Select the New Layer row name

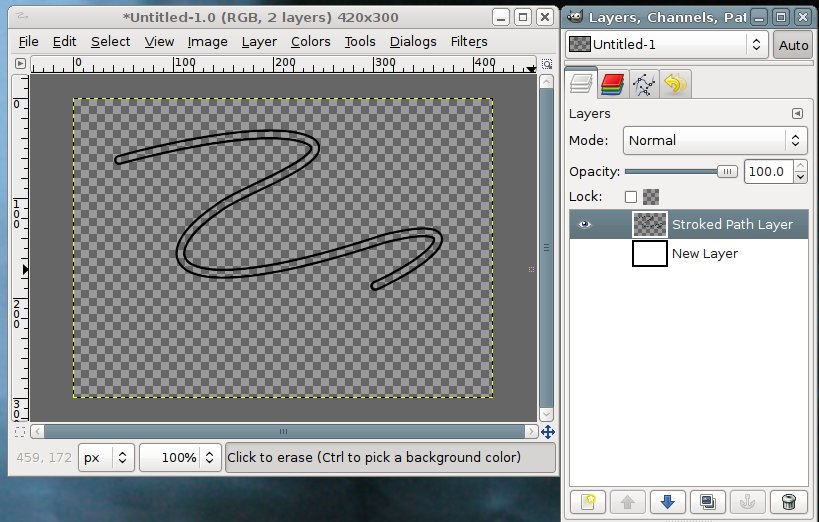tap(705, 253)
